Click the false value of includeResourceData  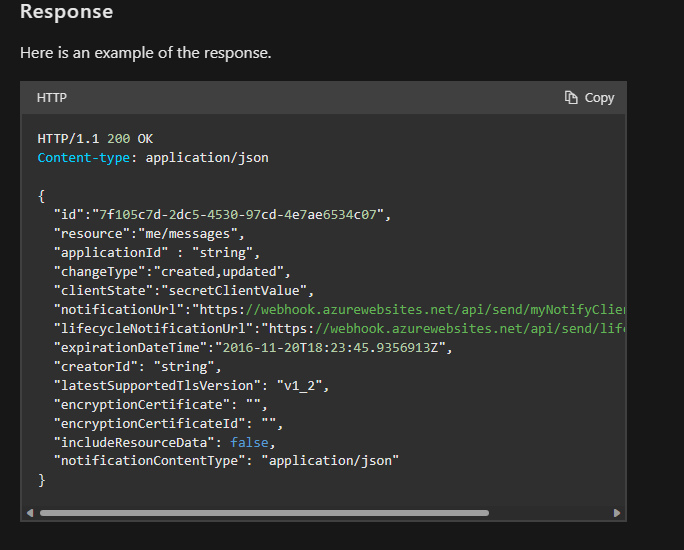click(x=249, y=442)
